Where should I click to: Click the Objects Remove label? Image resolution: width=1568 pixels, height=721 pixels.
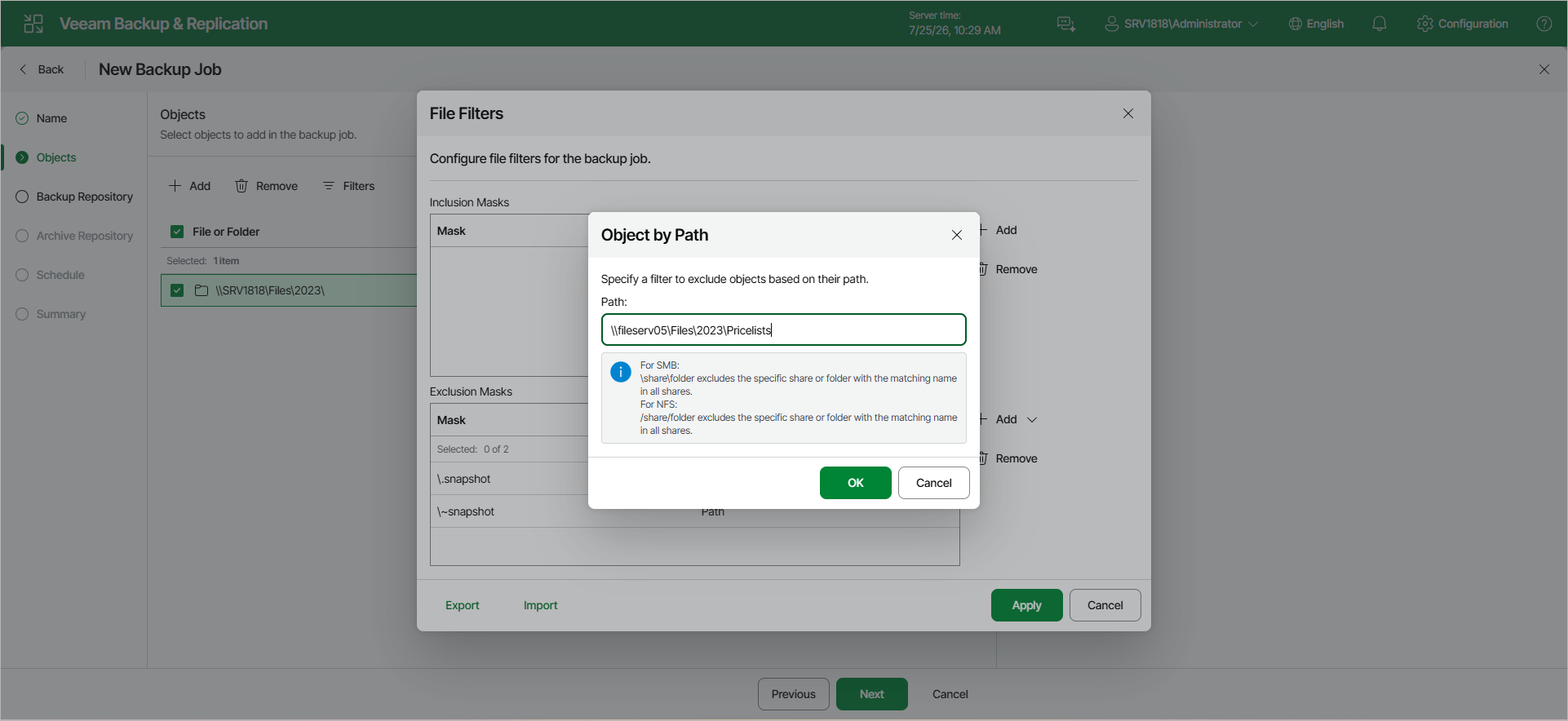(277, 186)
